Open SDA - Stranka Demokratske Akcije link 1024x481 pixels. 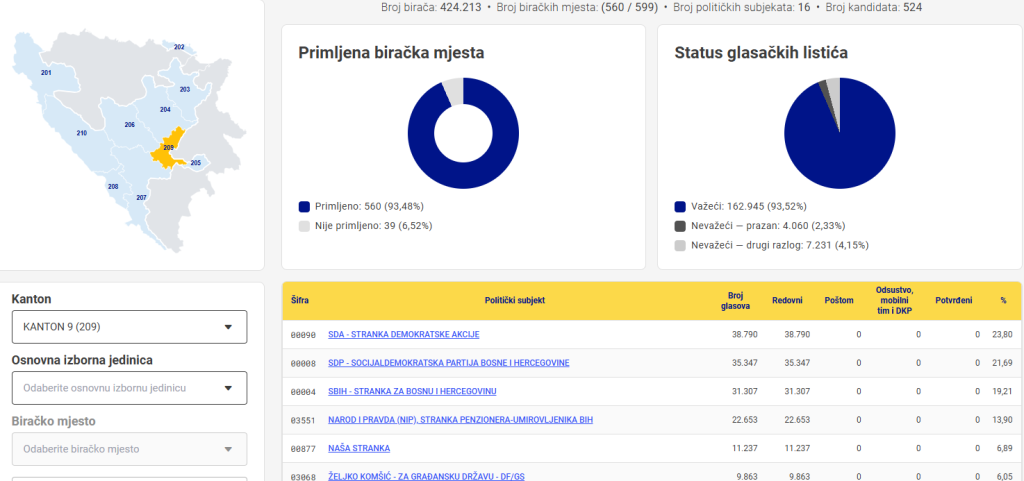pyautogui.click(x=403, y=334)
